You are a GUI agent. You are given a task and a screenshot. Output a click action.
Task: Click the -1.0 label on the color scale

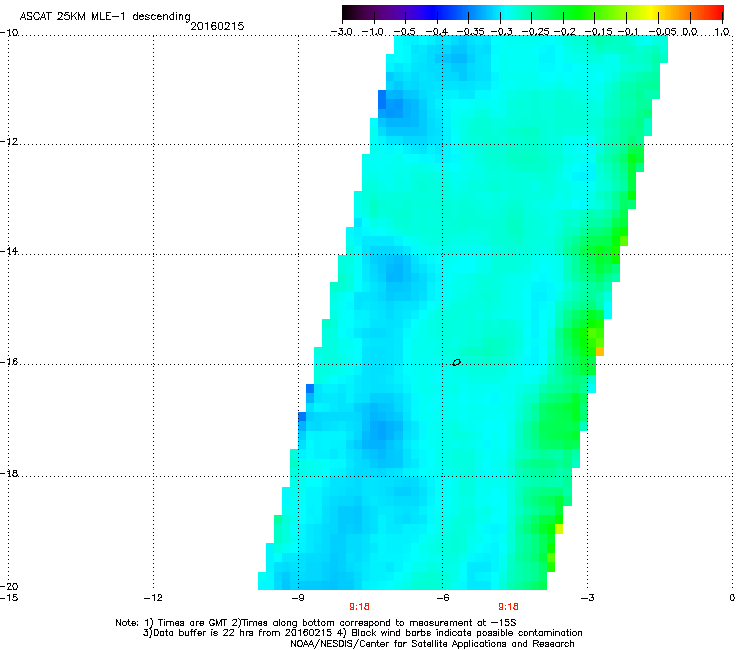click(373, 32)
